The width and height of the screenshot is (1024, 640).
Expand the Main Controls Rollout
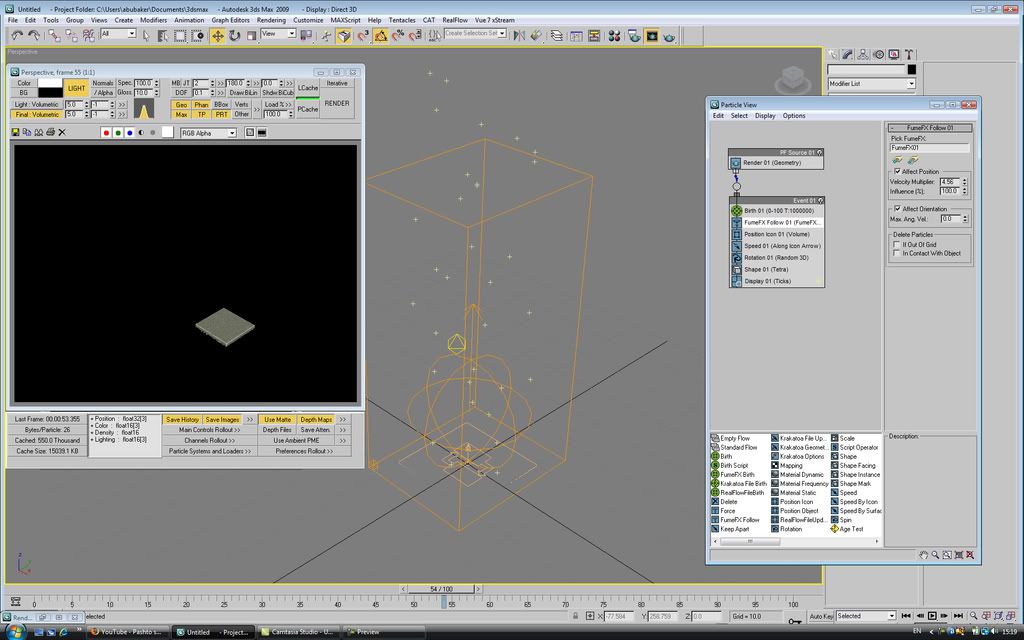tap(209, 429)
